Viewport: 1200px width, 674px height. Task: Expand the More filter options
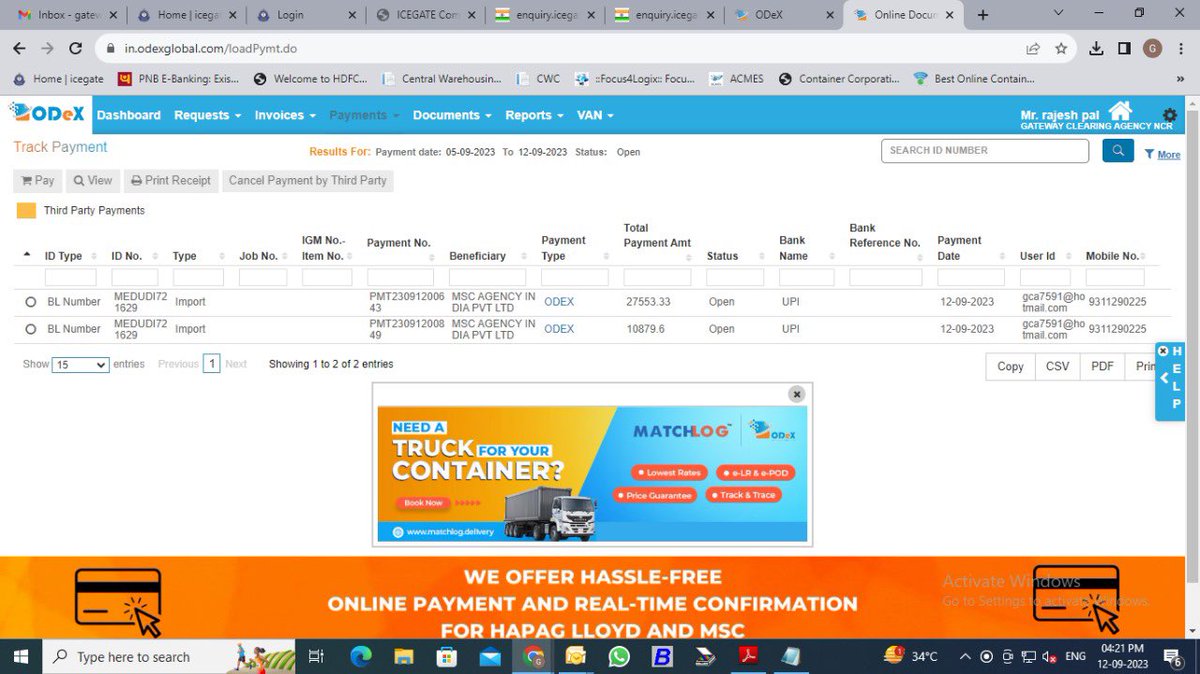tap(1162, 154)
